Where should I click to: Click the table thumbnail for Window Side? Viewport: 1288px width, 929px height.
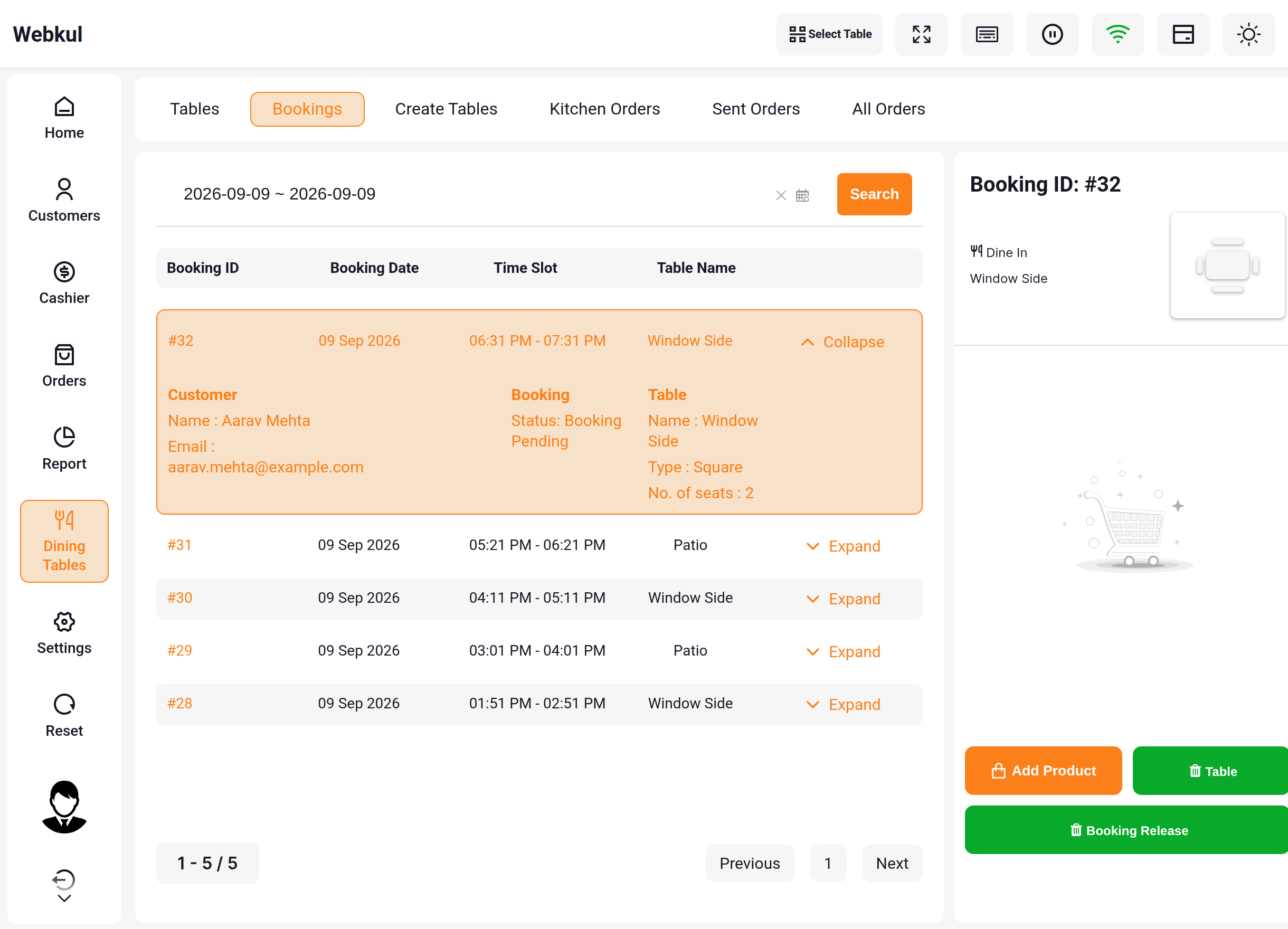(x=1227, y=265)
